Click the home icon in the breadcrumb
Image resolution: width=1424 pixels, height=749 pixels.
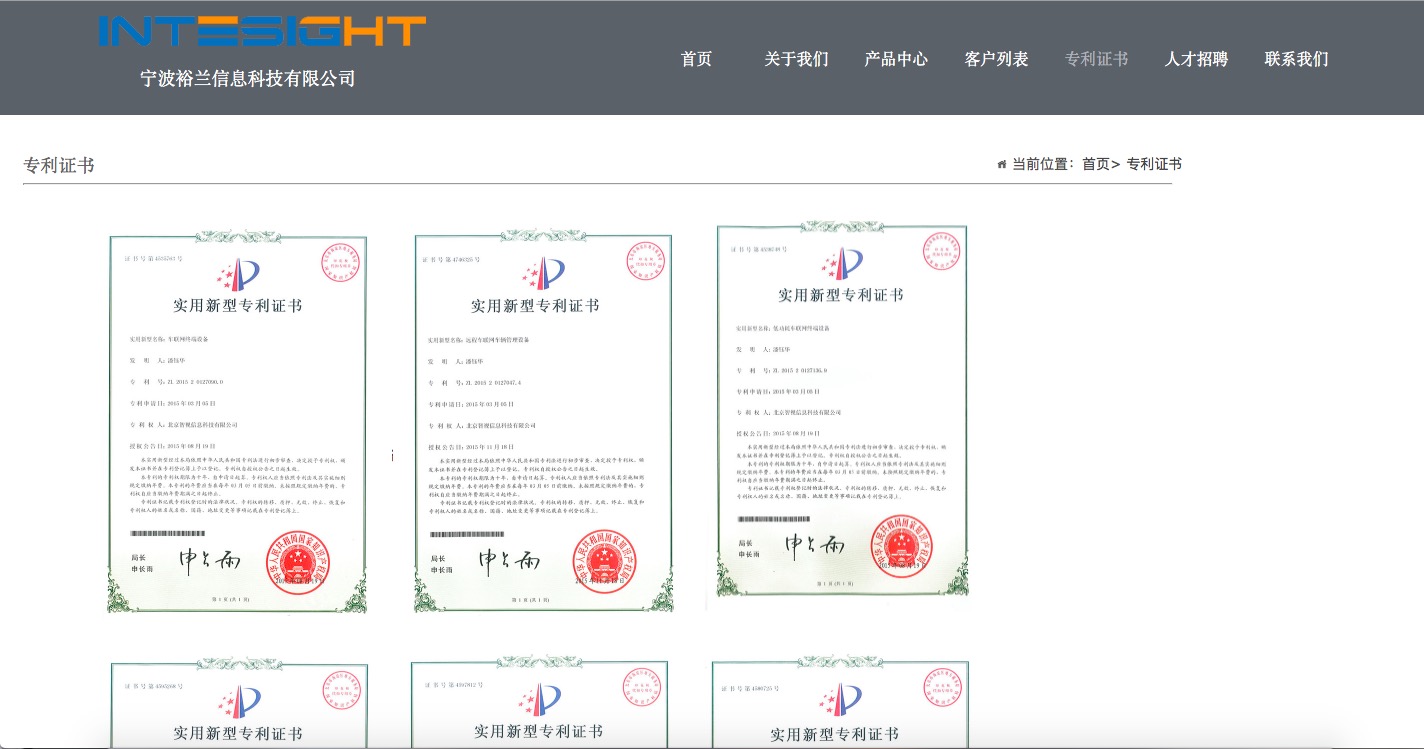click(1002, 163)
